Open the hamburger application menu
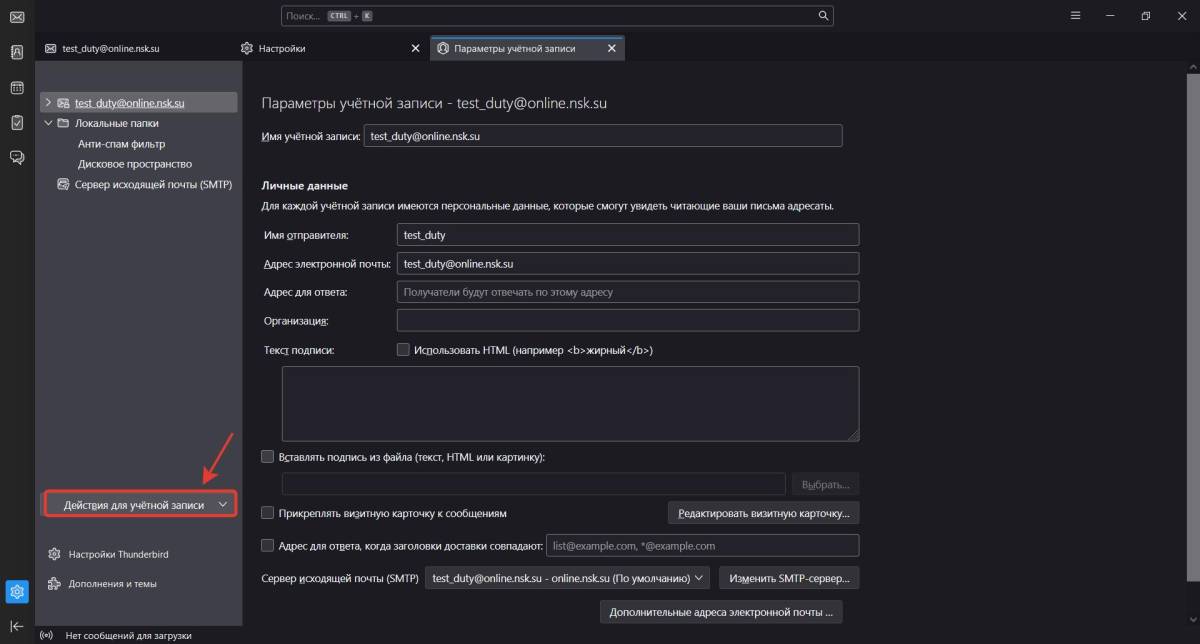Screen dimensions: 1200x644 pos(1075,16)
